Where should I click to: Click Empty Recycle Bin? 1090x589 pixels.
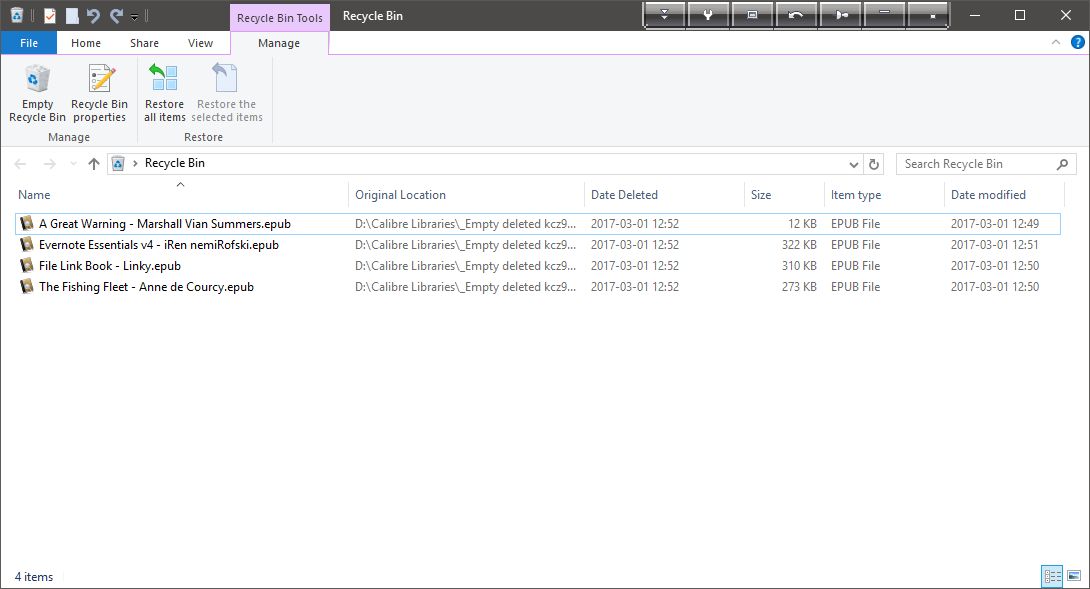[37, 93]
